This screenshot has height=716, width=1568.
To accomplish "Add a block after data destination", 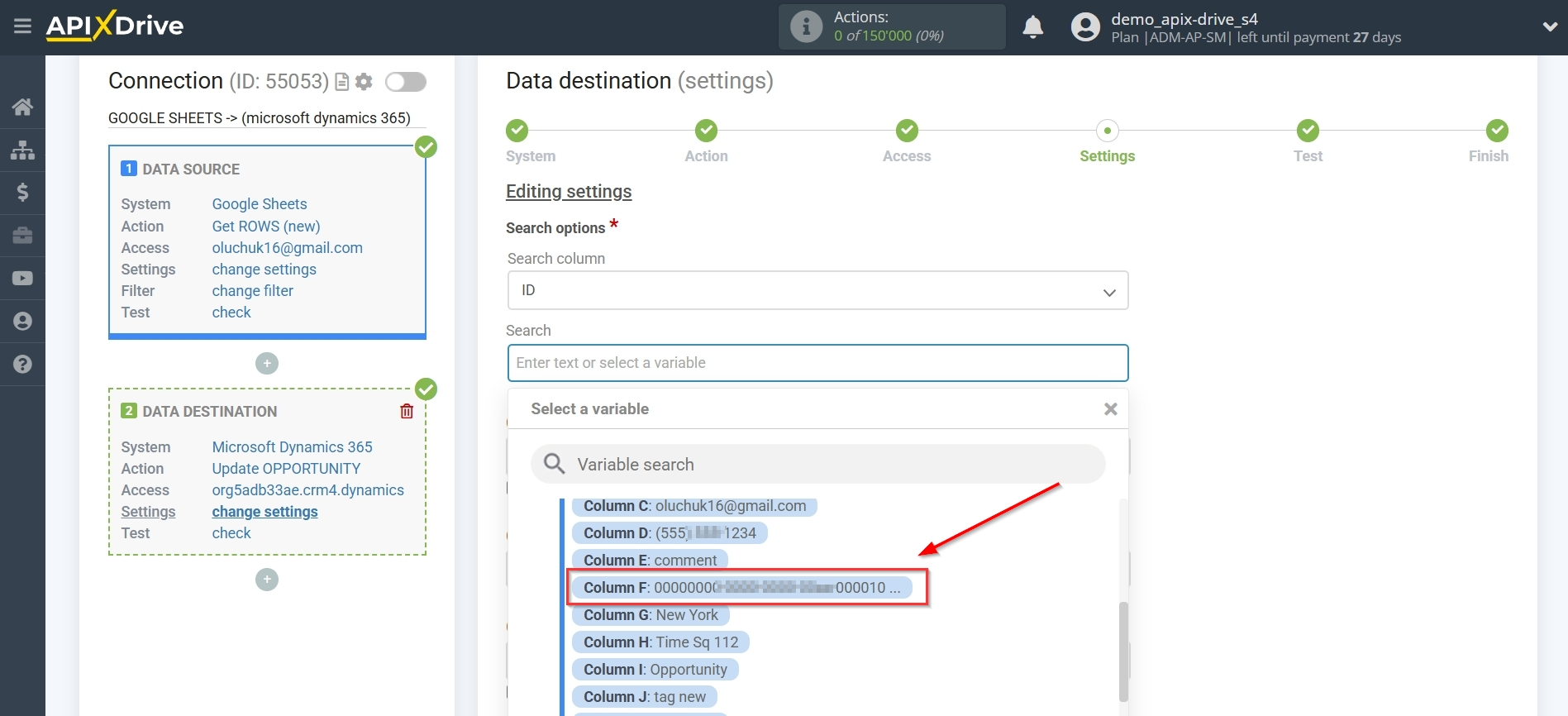I will (x=267, y=580).
